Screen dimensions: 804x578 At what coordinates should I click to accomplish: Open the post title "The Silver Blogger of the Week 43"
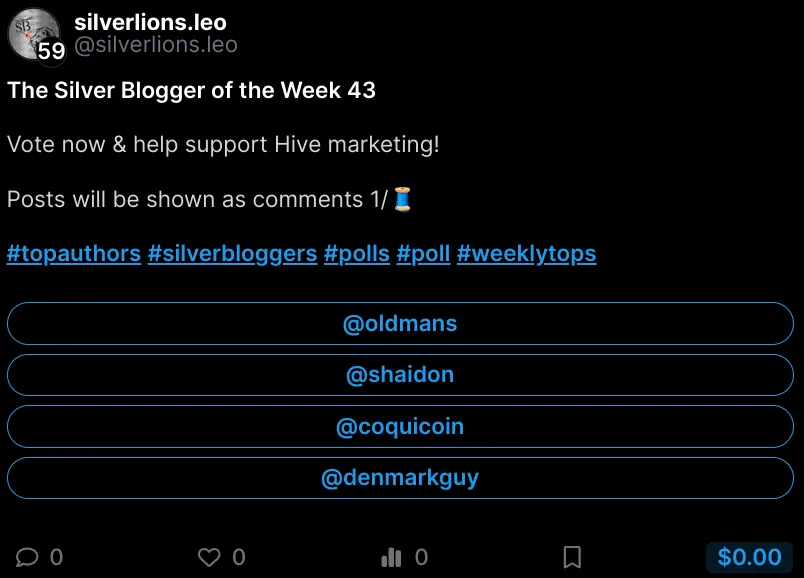coord(191,90)
